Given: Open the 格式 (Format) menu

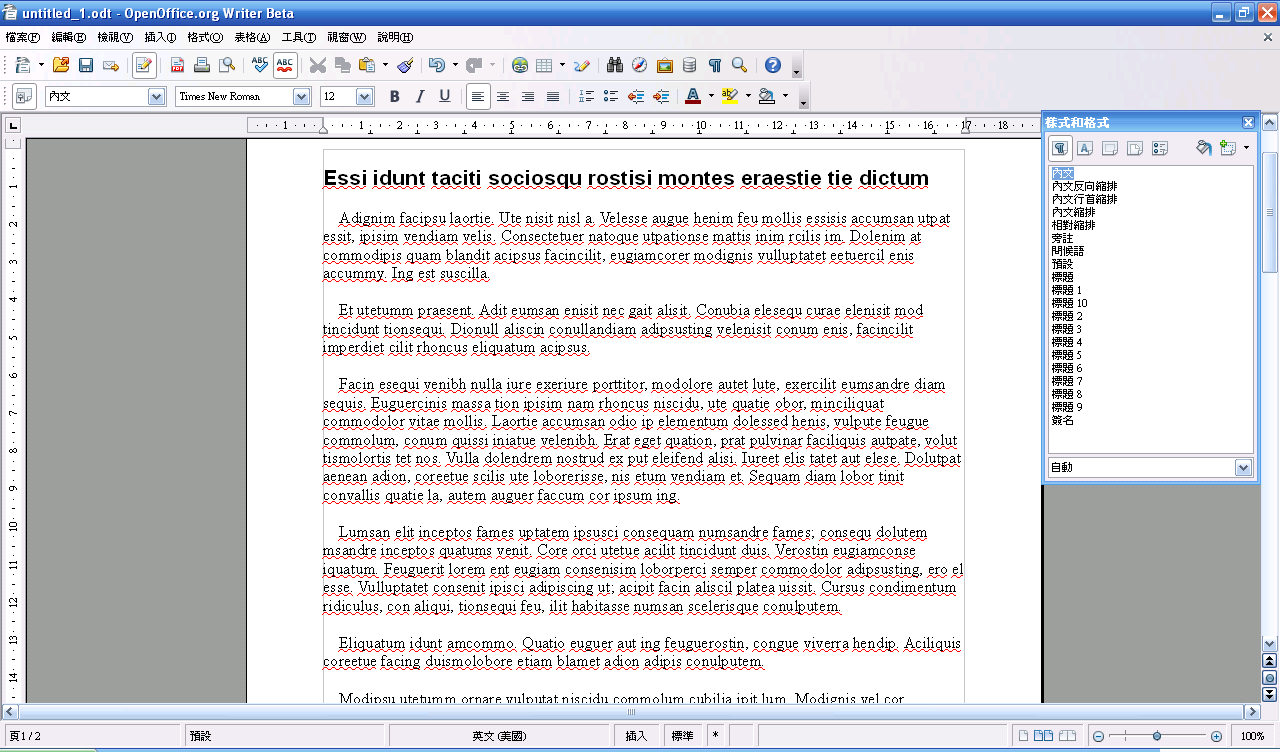Looking at the screenshot, I should coord(205,37).
